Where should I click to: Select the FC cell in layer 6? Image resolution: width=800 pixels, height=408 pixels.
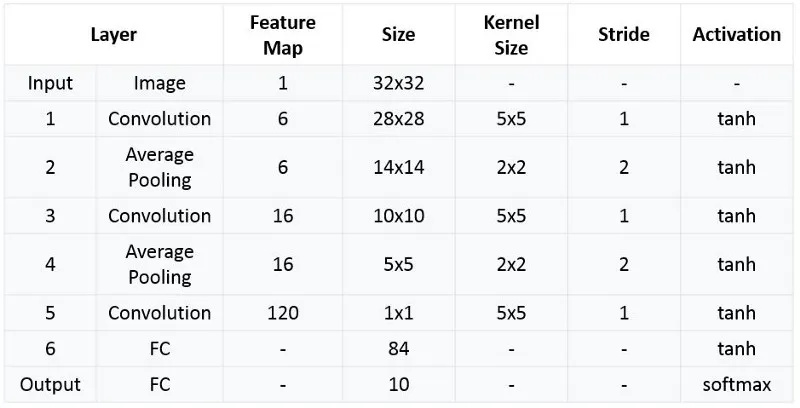tap(159, 349)
